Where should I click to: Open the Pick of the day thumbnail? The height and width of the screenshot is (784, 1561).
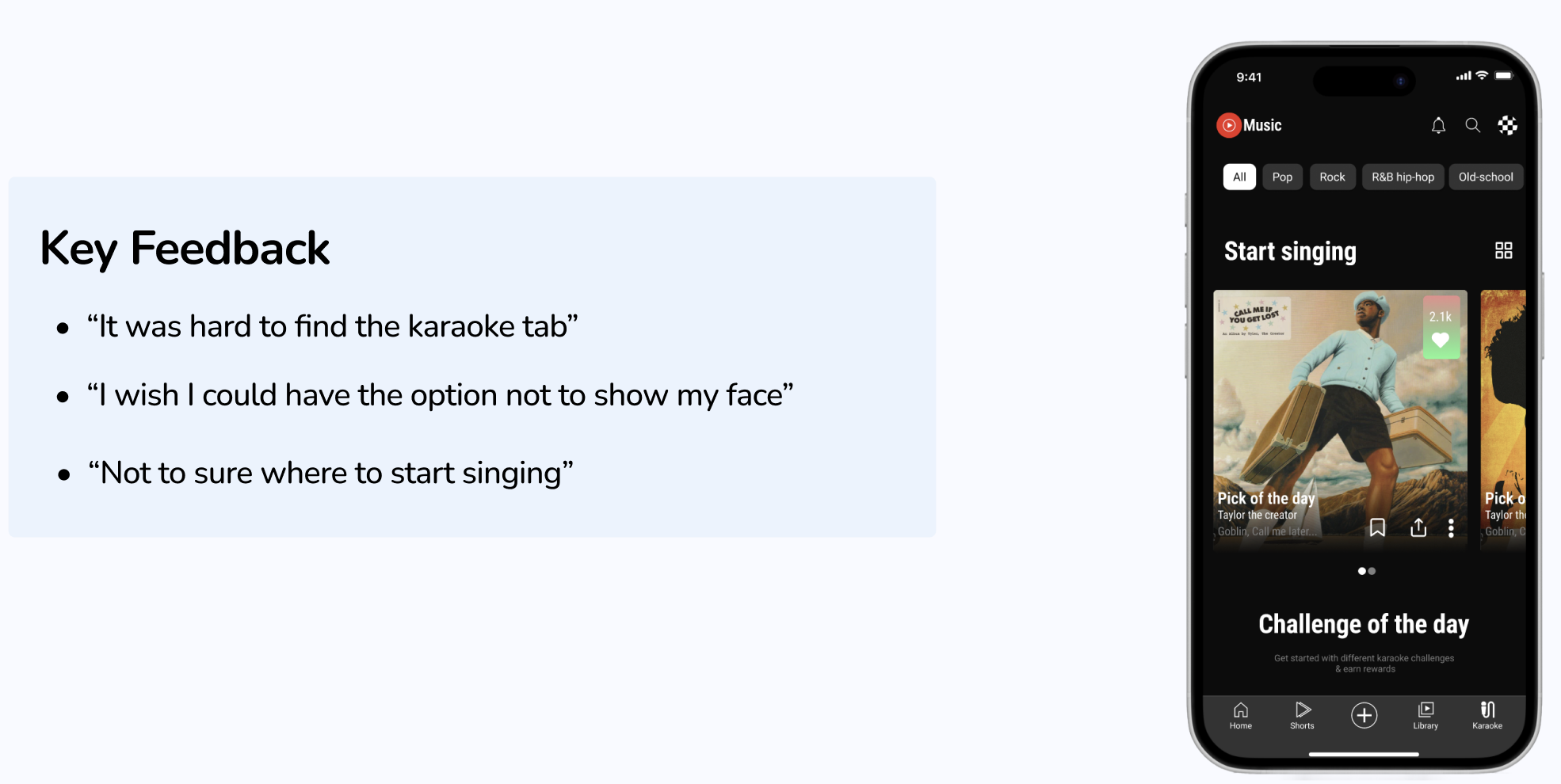pyautogui.click(x=1340, y=418)
